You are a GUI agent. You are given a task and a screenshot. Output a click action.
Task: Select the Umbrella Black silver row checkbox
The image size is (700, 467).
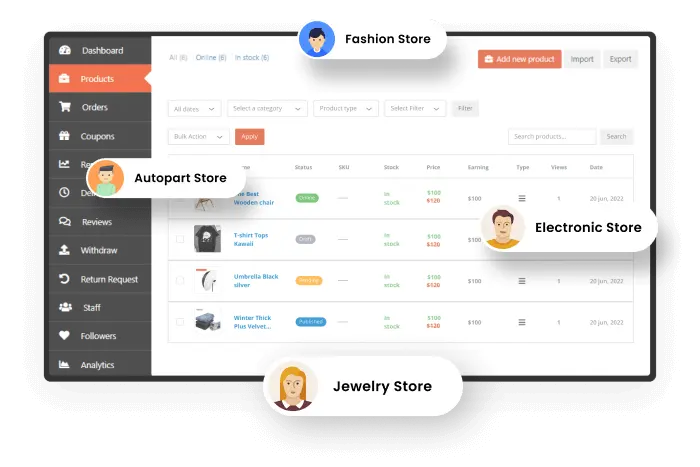pos(180,281)
